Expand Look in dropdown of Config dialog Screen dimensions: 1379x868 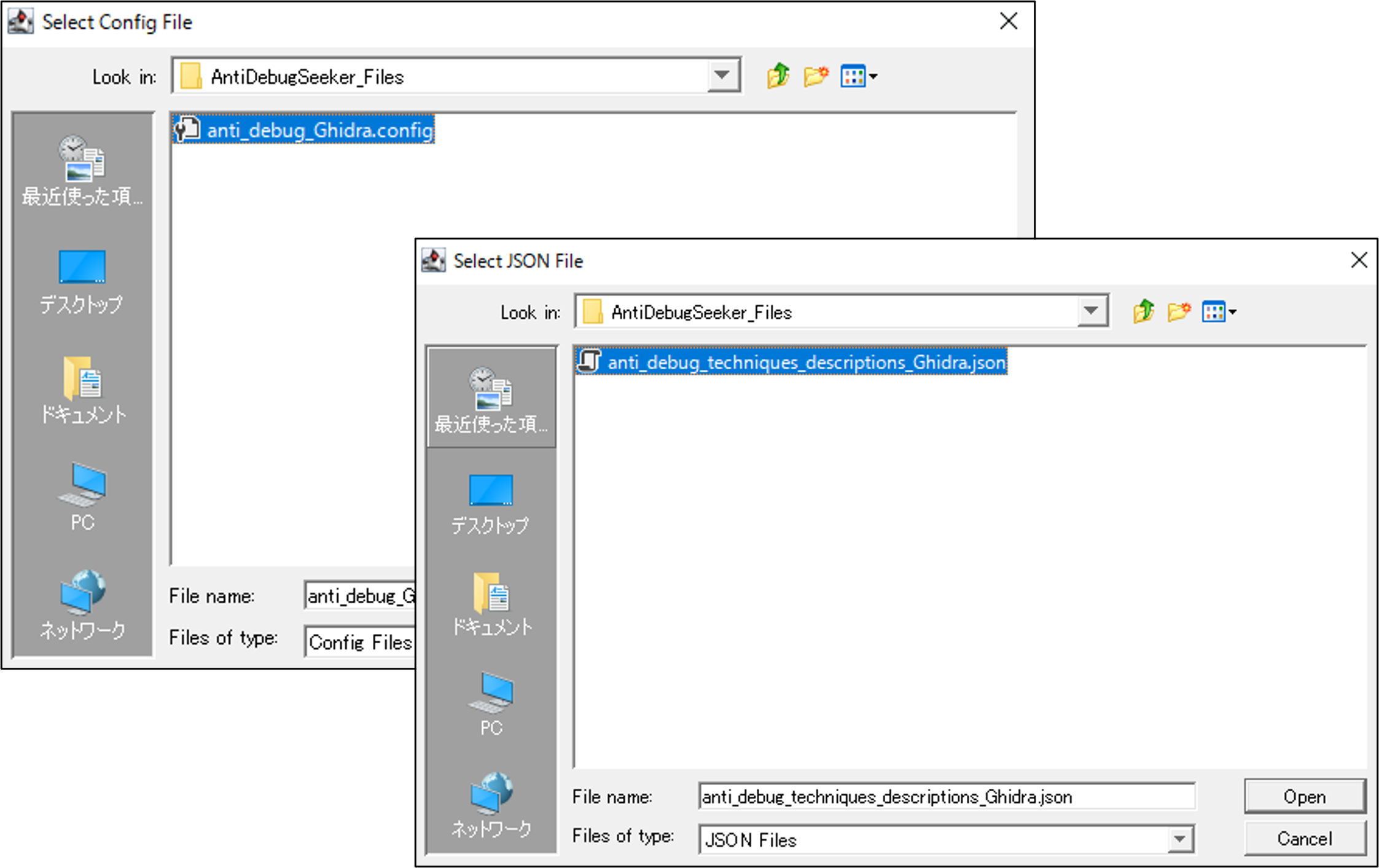[x=722, y=76]
